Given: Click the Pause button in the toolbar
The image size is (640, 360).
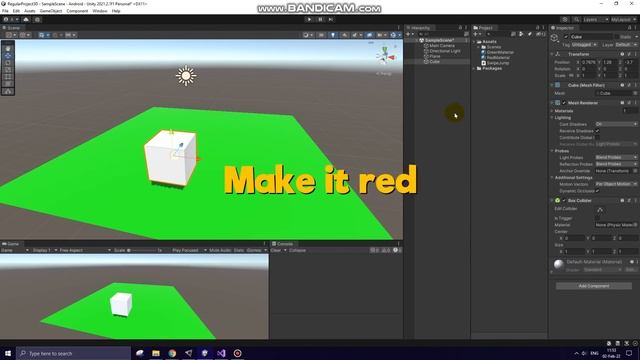Looking at the screenshot, I should tap(320, 19).
